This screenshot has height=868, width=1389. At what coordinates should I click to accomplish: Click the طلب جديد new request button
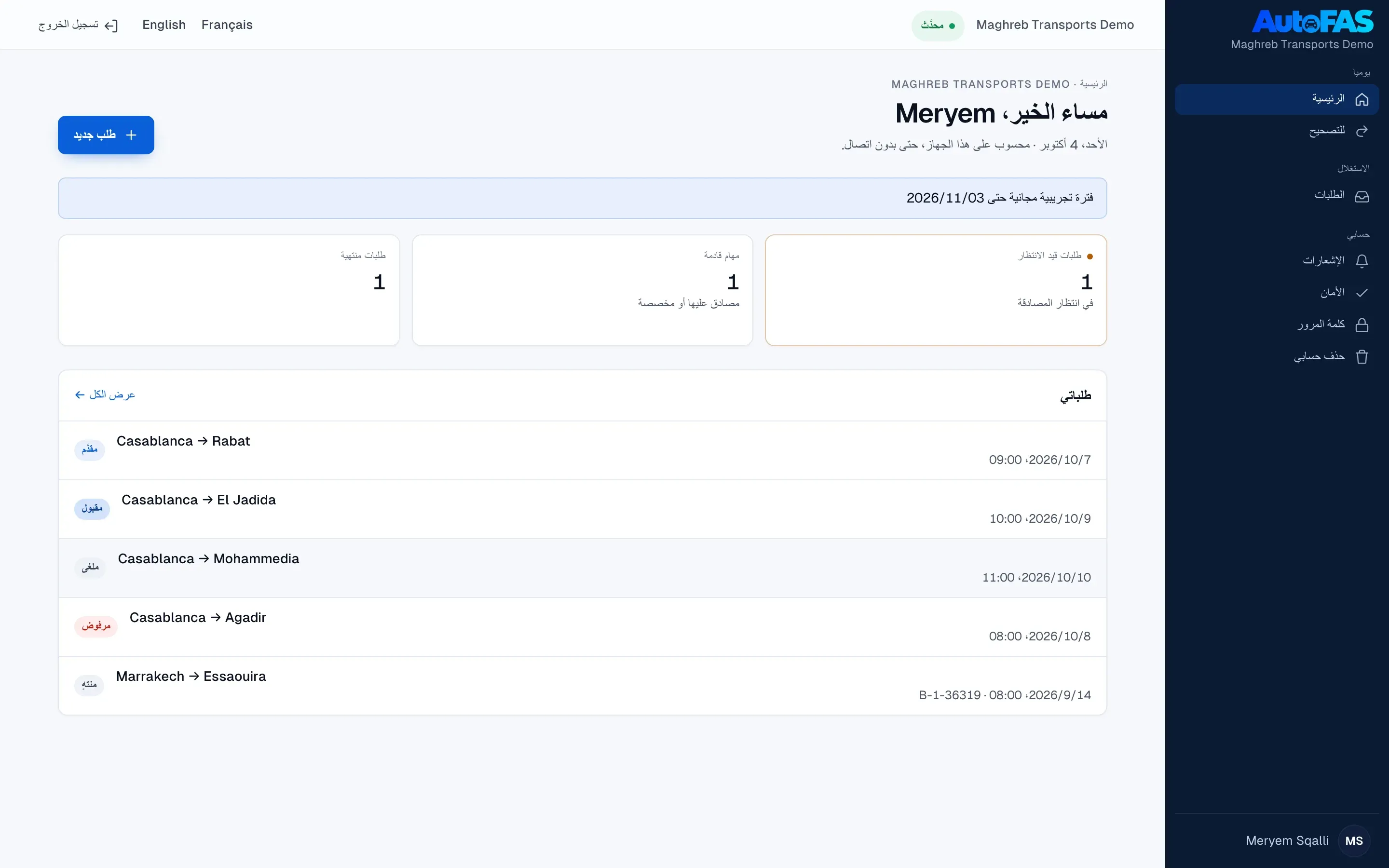coord(106,135)
